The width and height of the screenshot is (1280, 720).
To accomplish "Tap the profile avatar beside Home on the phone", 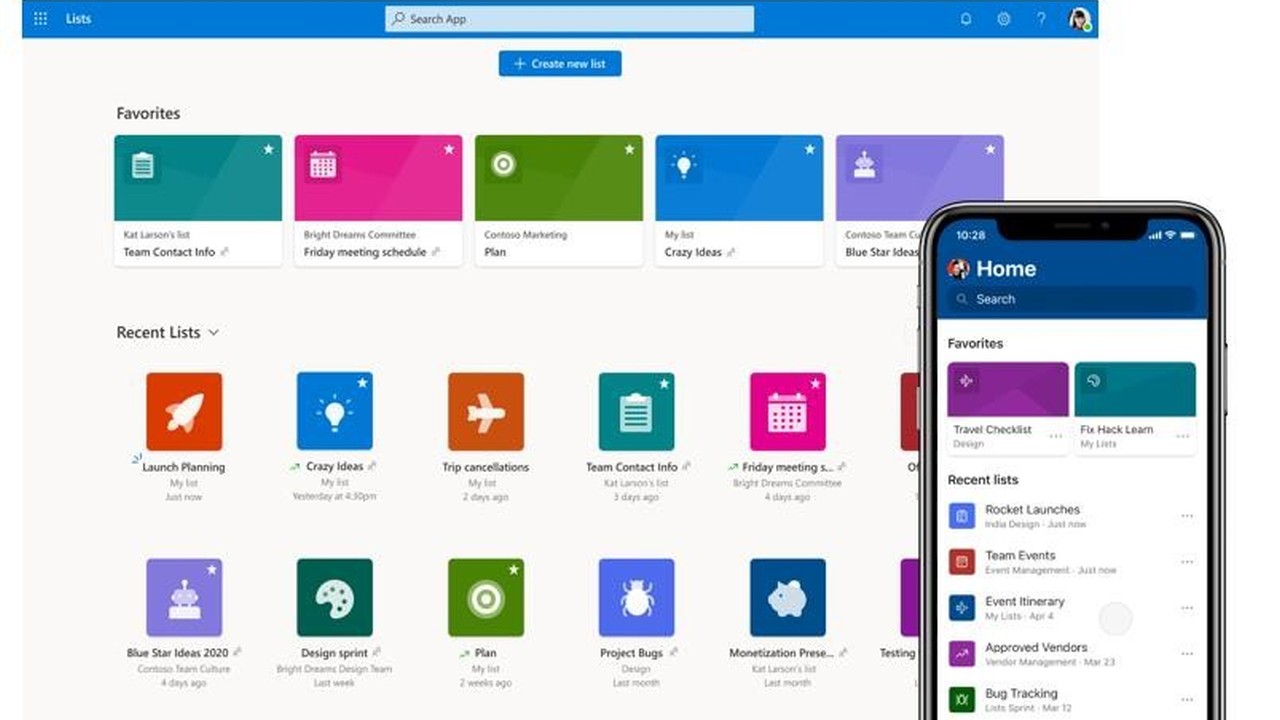I will tap(958, 268).
